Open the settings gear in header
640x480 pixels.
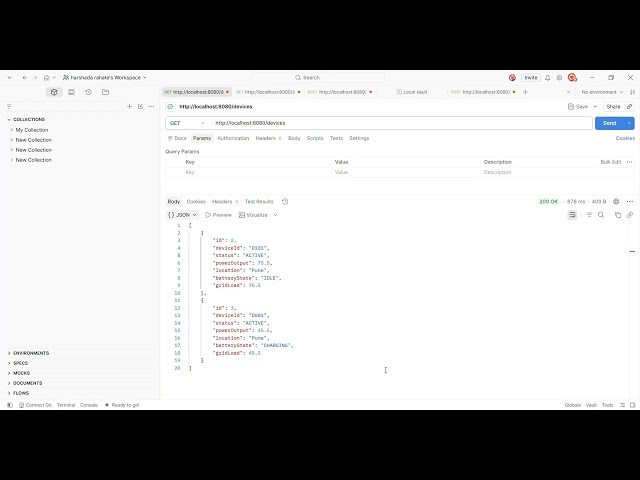click(x=559, y=78)
